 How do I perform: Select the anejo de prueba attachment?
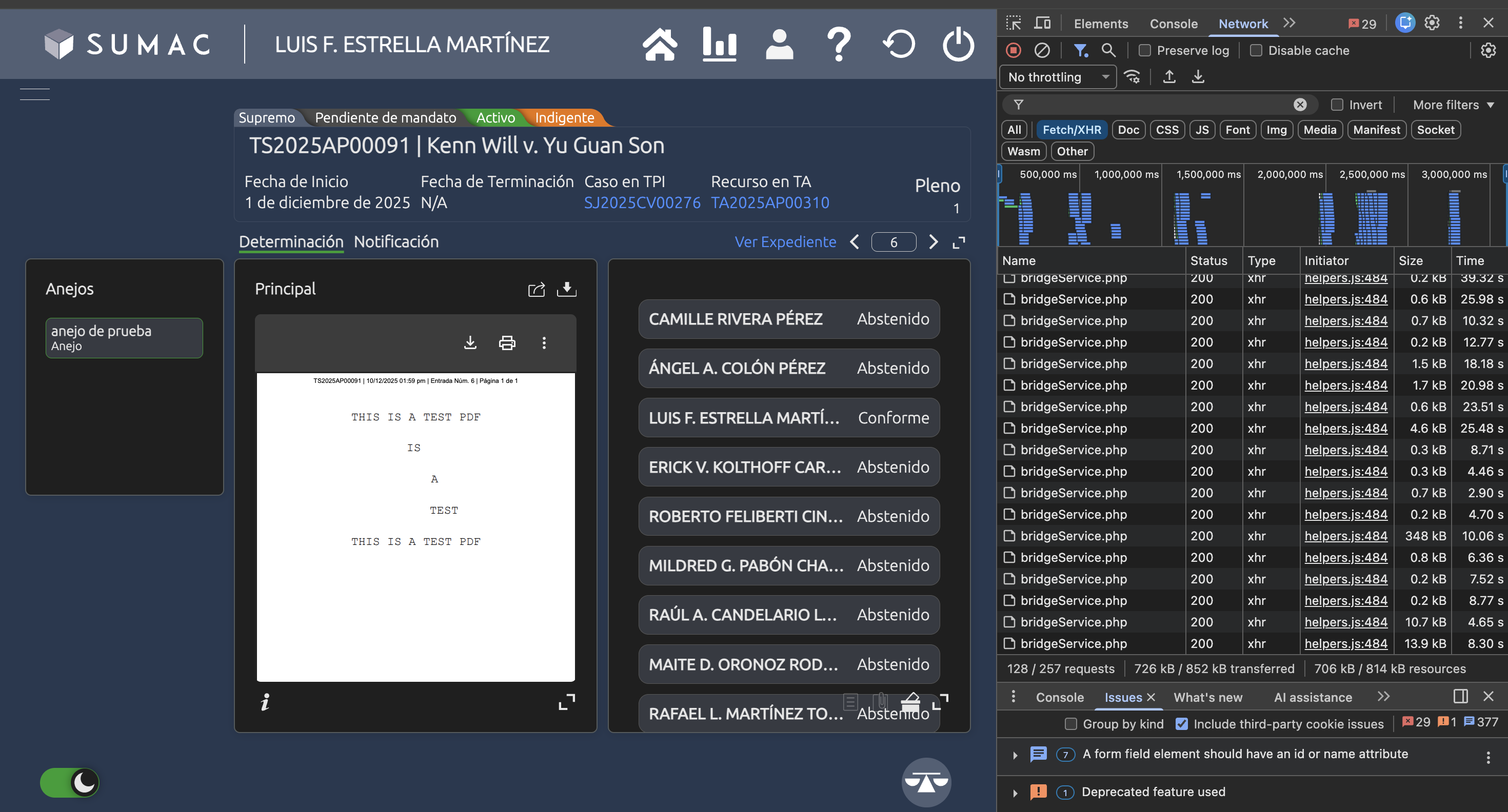click(124, 337)
